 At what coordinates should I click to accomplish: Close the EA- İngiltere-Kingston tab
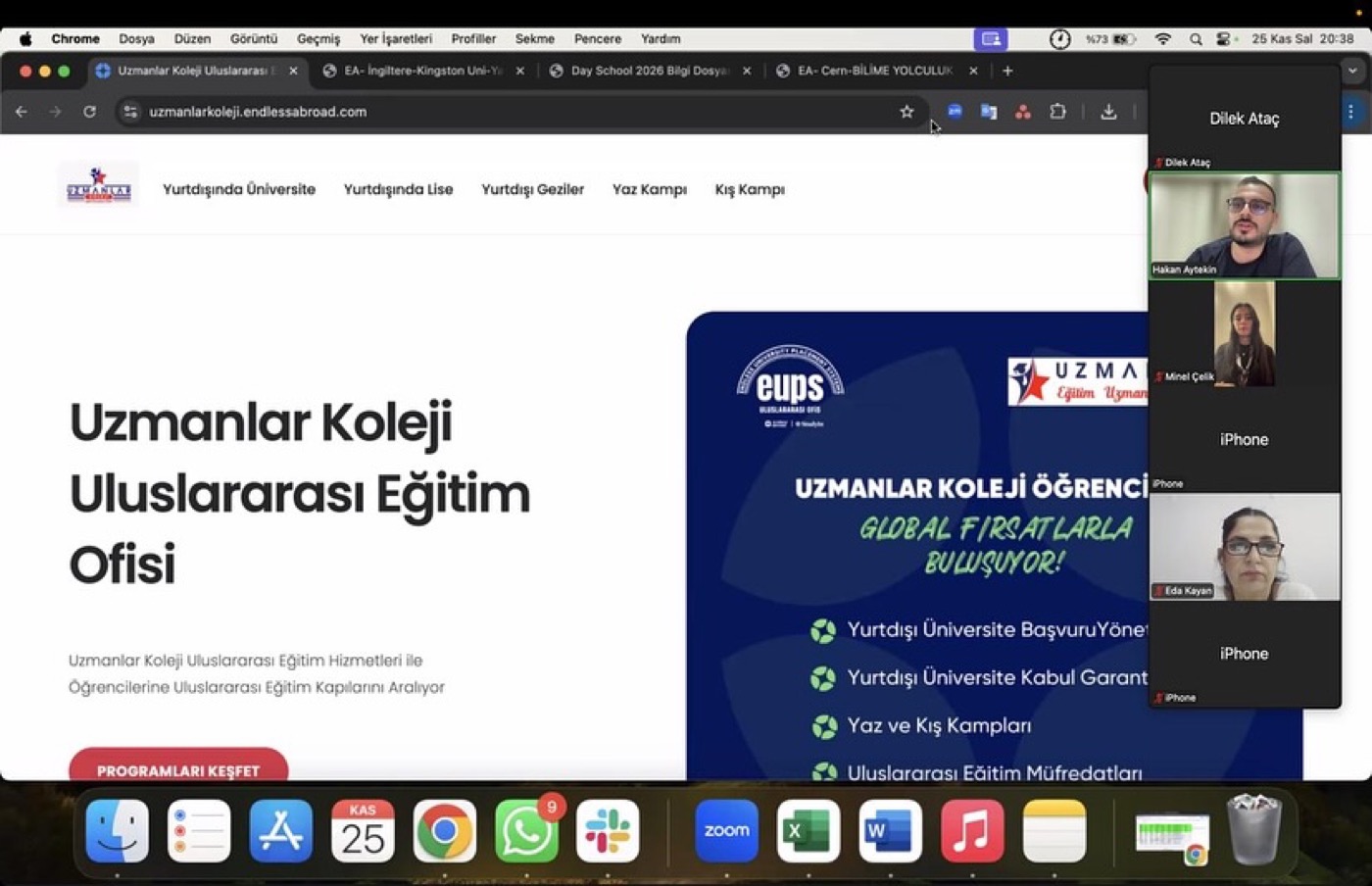click(519, 71)
